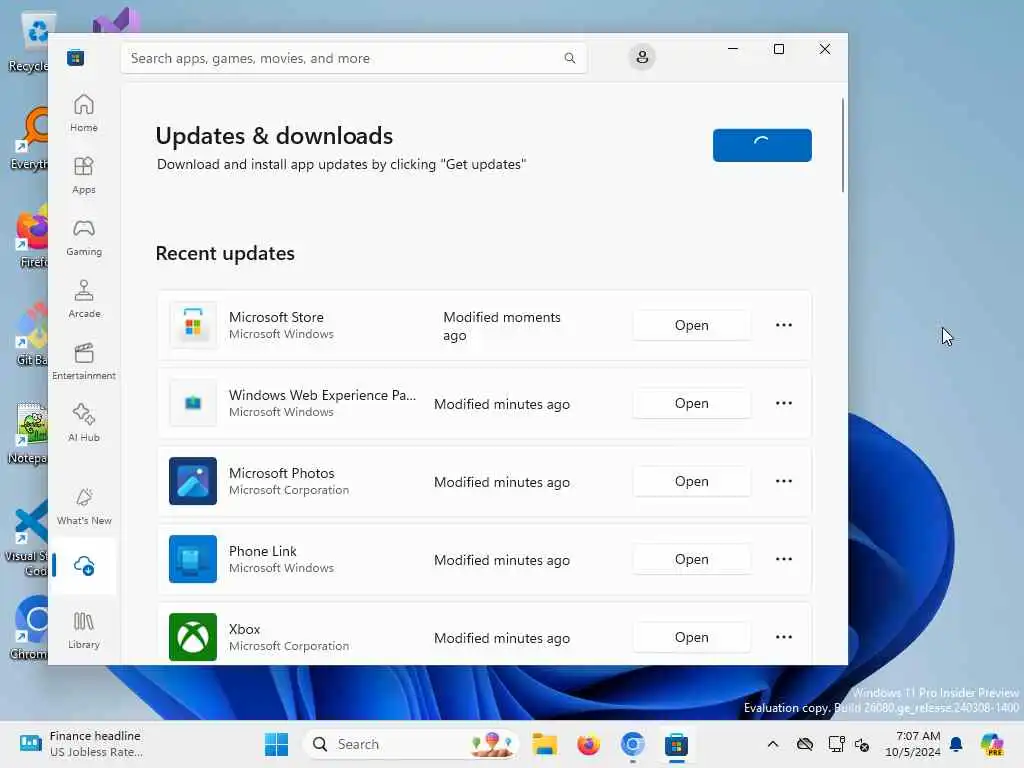Image resolution: width=1024 pixels, height=768 pixels.
Task: Open the Finance headline widget
Action: click(x=81, y=744)
